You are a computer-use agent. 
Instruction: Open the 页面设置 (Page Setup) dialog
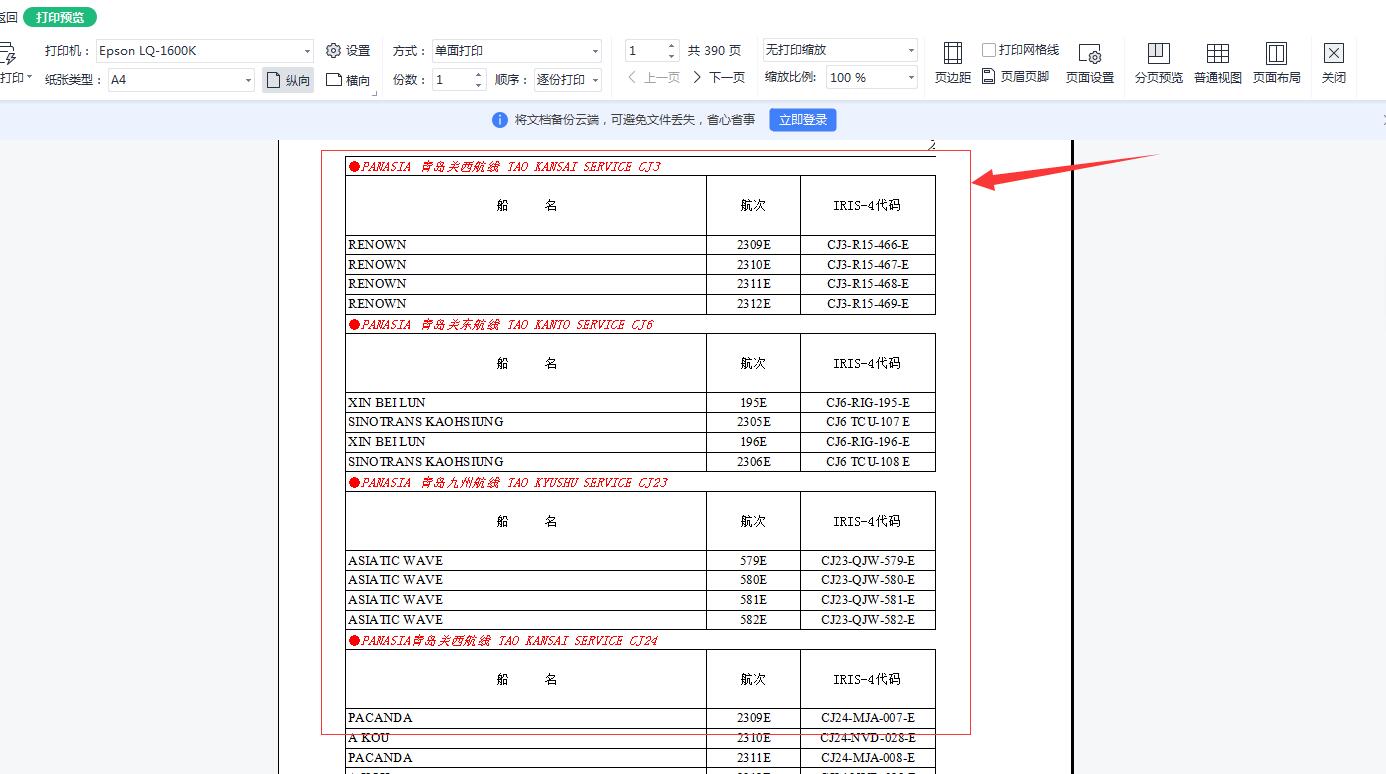[1089, 60]
